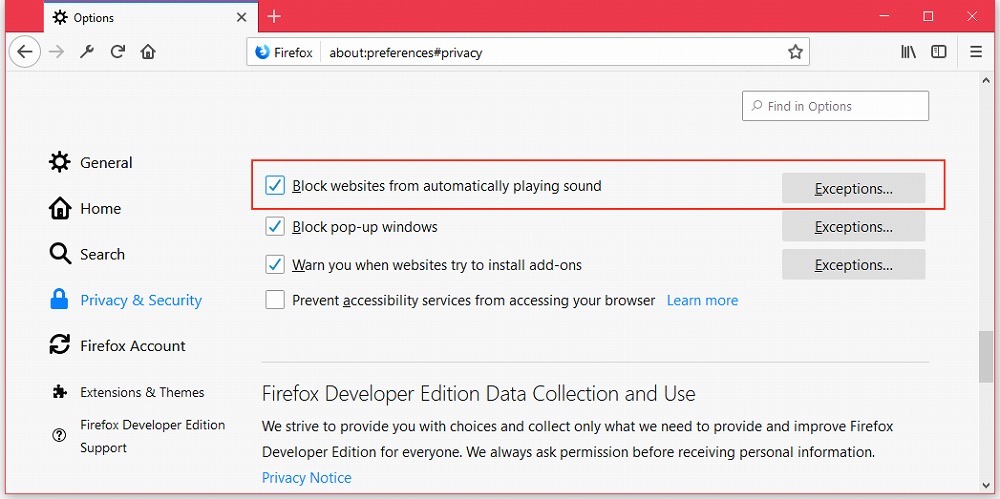Enable Prevent accessibility services checkbox
Image resolution: width=1000 pixels, height=499 pixels.
(275, 300)
